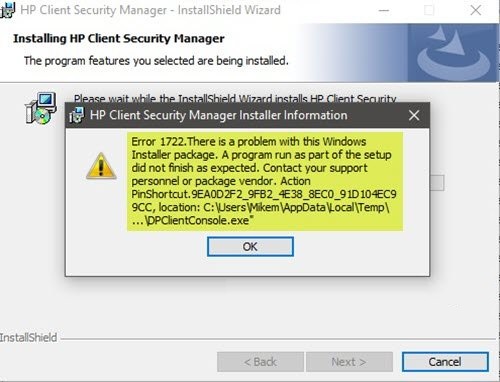
Task: Click the InstallShield Wizard window title icon
Action: (x=7, y=10)
